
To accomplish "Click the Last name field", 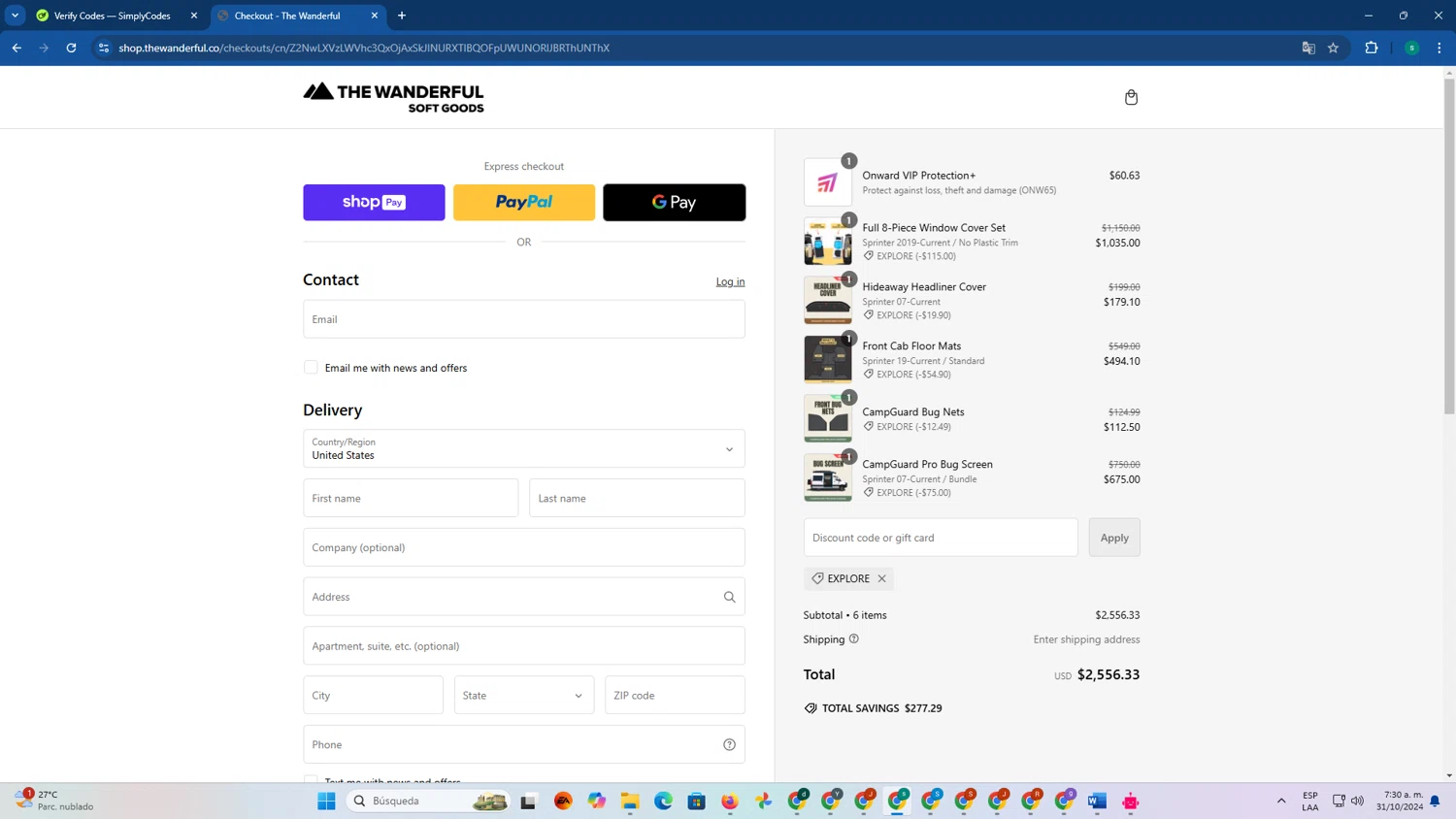I will click(x=637, y=498).
